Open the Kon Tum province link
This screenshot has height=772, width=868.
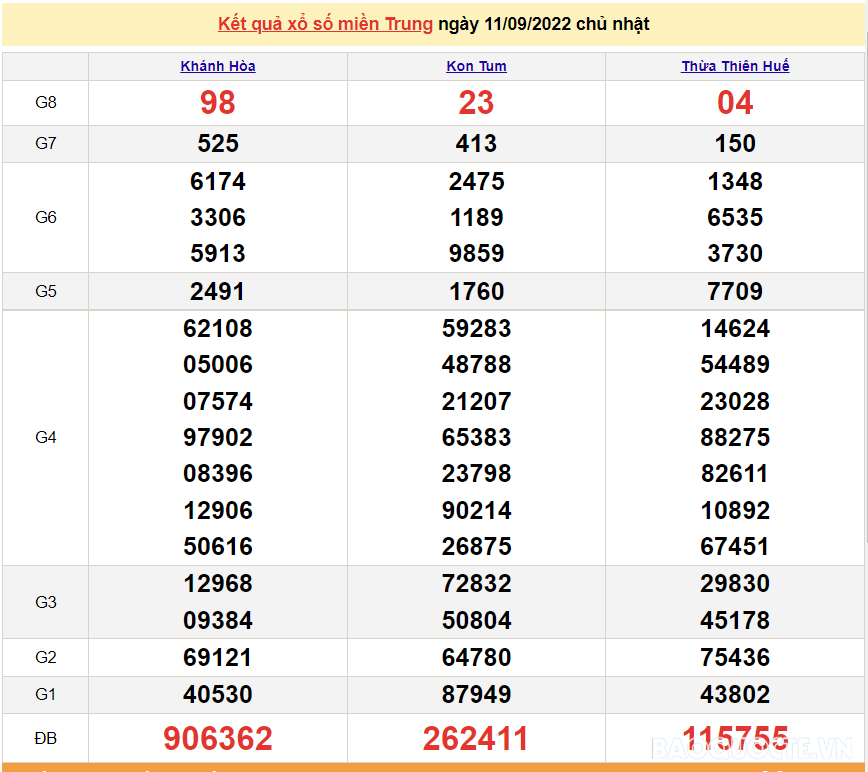476,67
